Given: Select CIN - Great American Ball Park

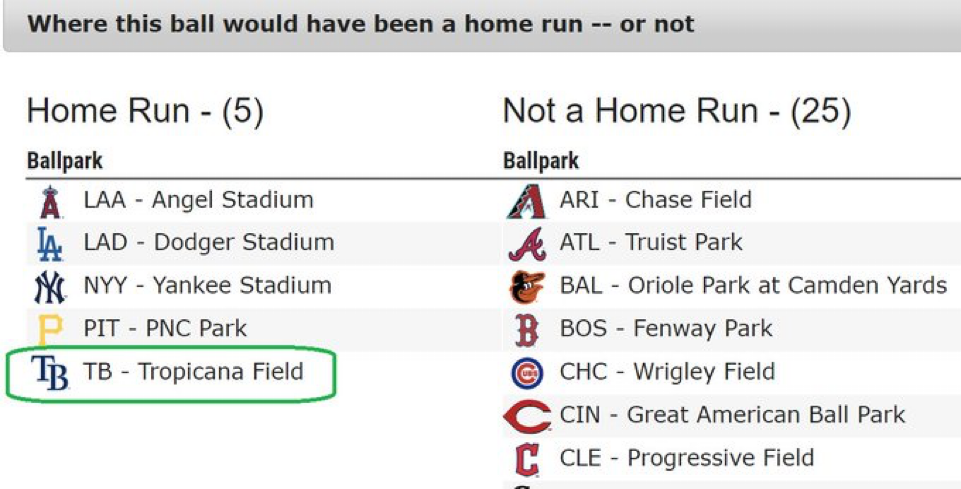Looking at the screenshot, I should pyautogui.click(x=732, y=415).
